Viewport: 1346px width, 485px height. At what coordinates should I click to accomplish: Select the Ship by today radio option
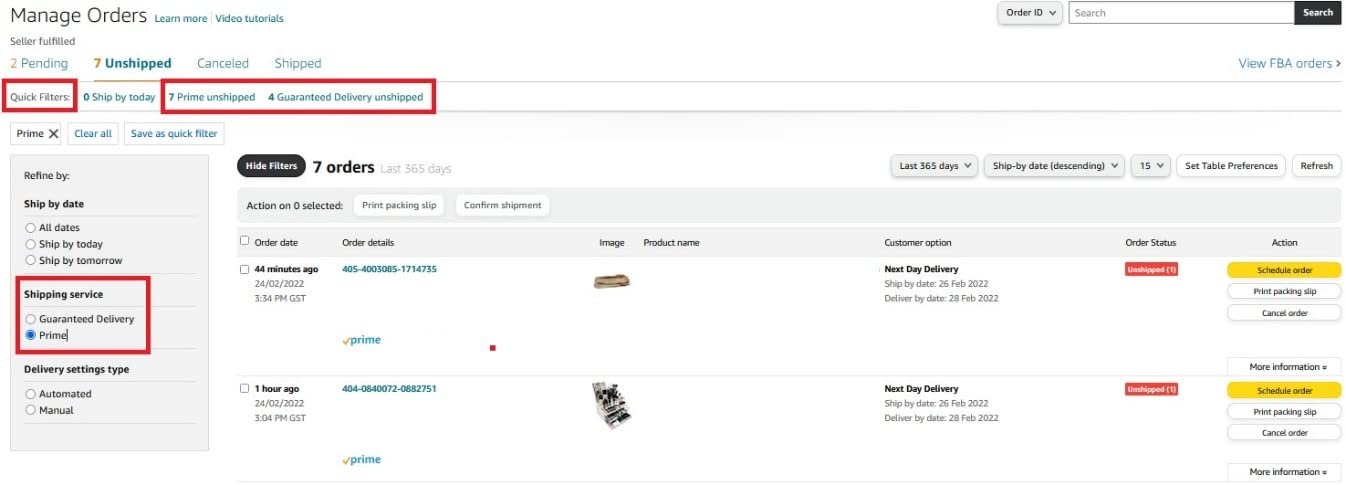click(31, 244)
